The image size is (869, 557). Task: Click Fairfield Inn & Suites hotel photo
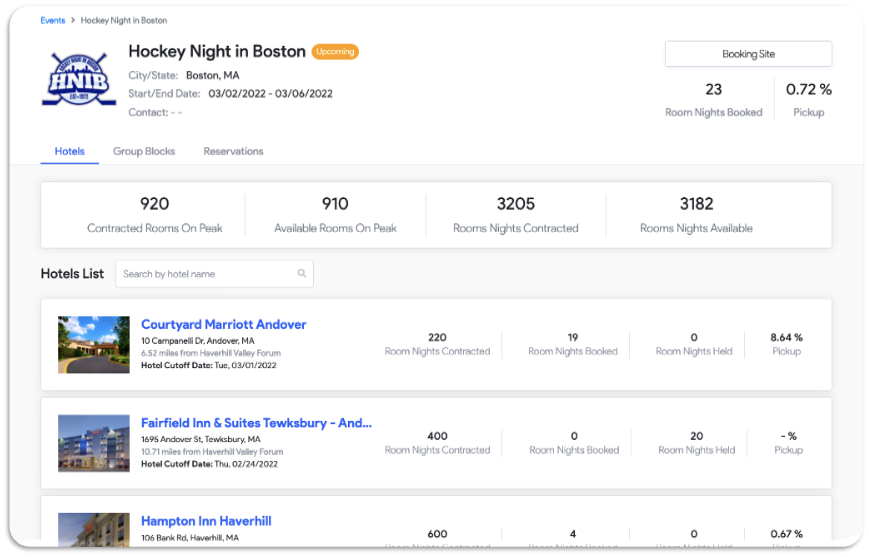pos(94,443)
